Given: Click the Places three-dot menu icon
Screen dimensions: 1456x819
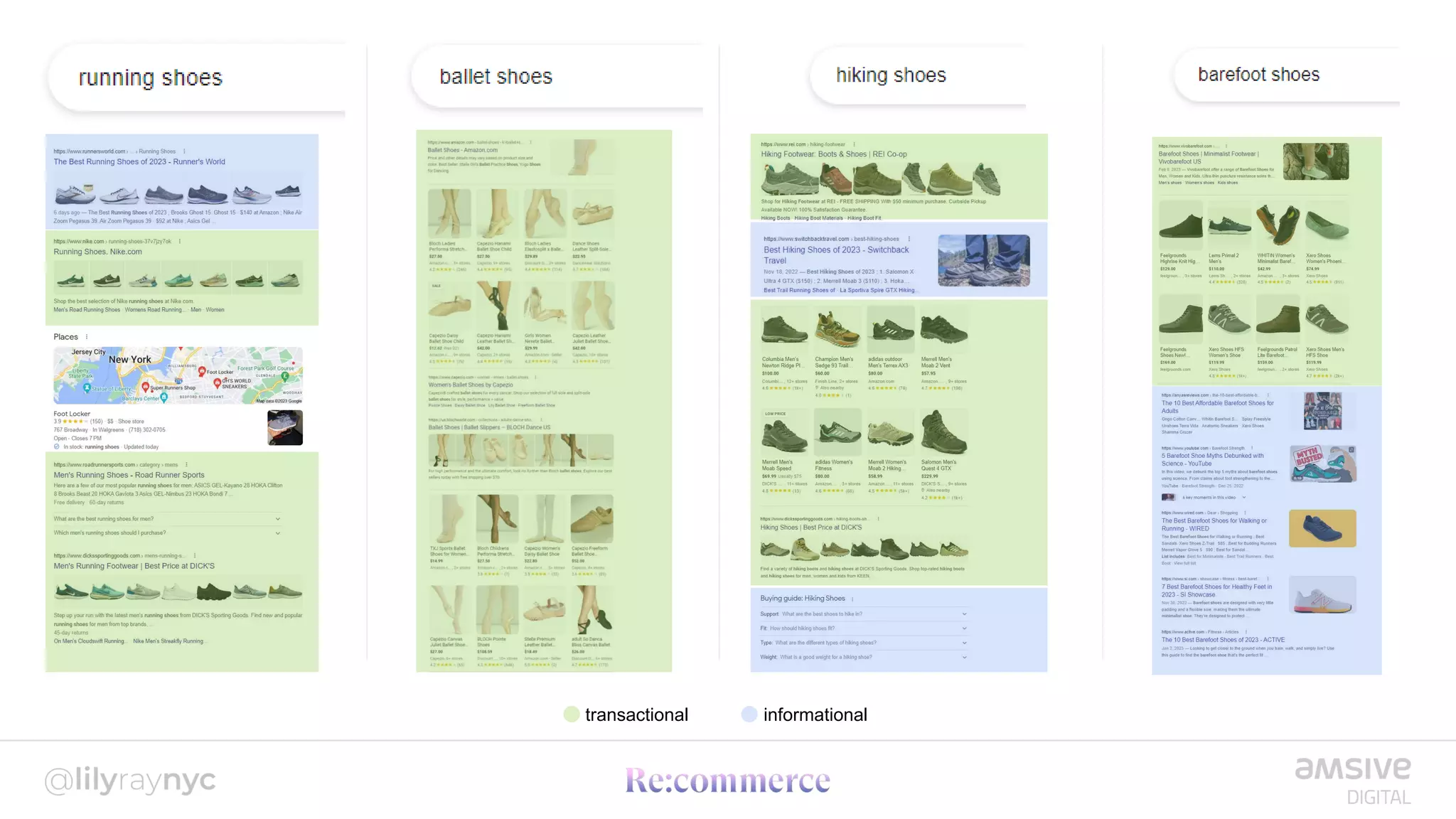Looking at the screenshot, I should click(x=87, y=337).
